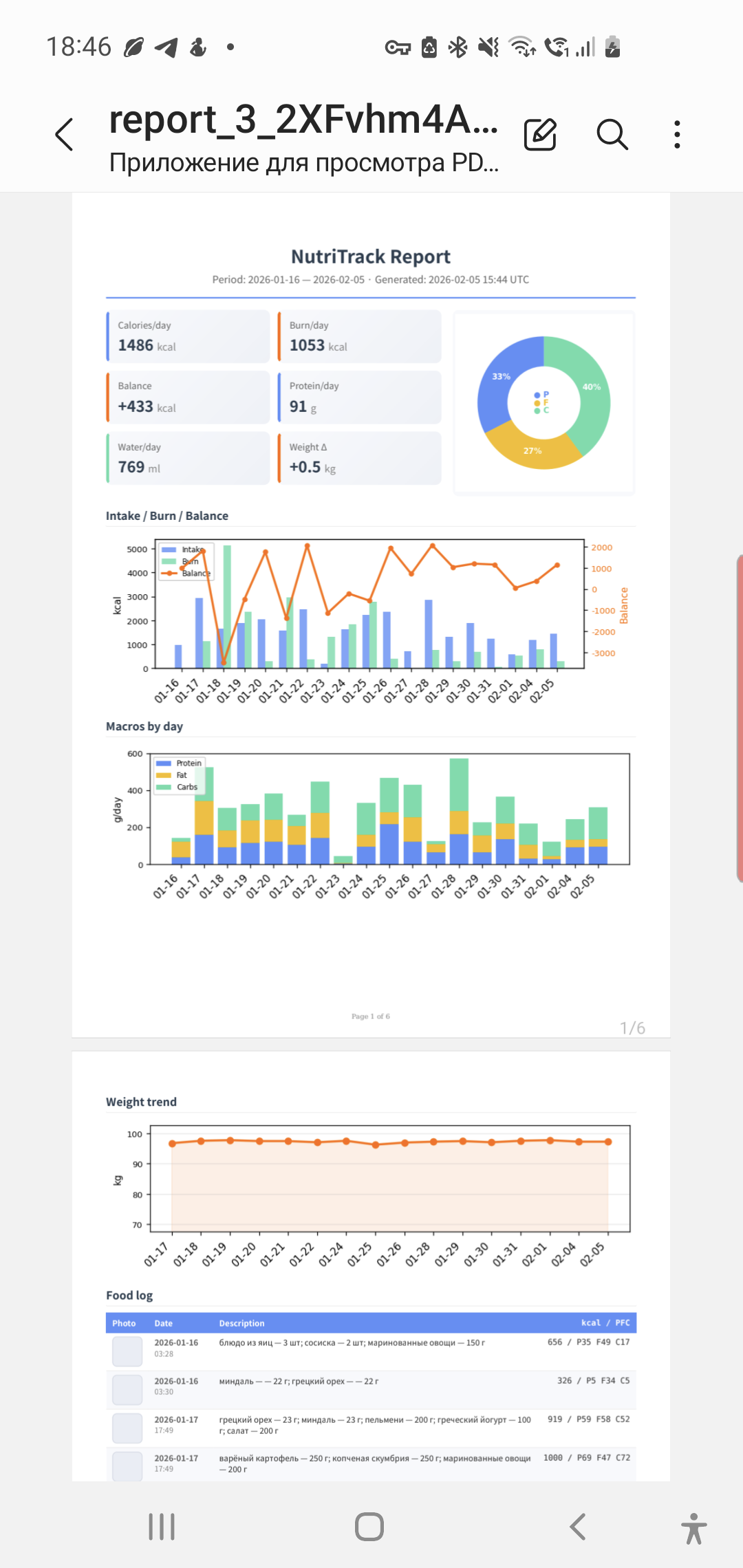This screenshot has height=1568, width=743.
Task: Tap the Description column header
Action: click(241, 1323)
